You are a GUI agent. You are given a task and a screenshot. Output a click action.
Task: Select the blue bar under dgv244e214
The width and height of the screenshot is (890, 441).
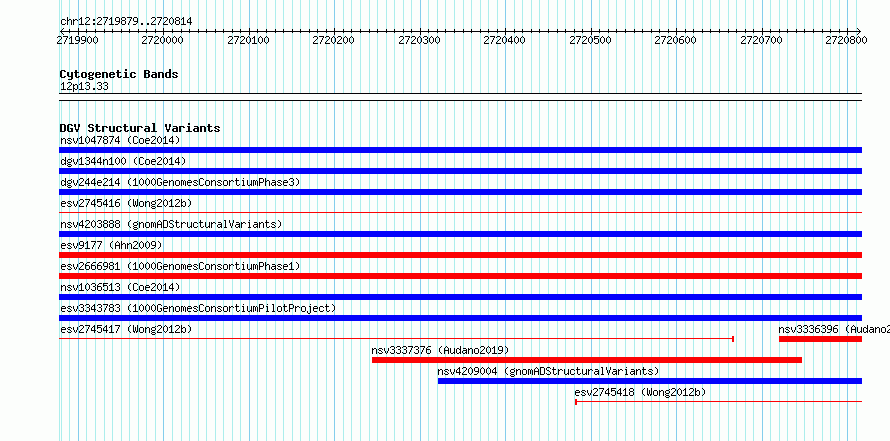[460, 192]
